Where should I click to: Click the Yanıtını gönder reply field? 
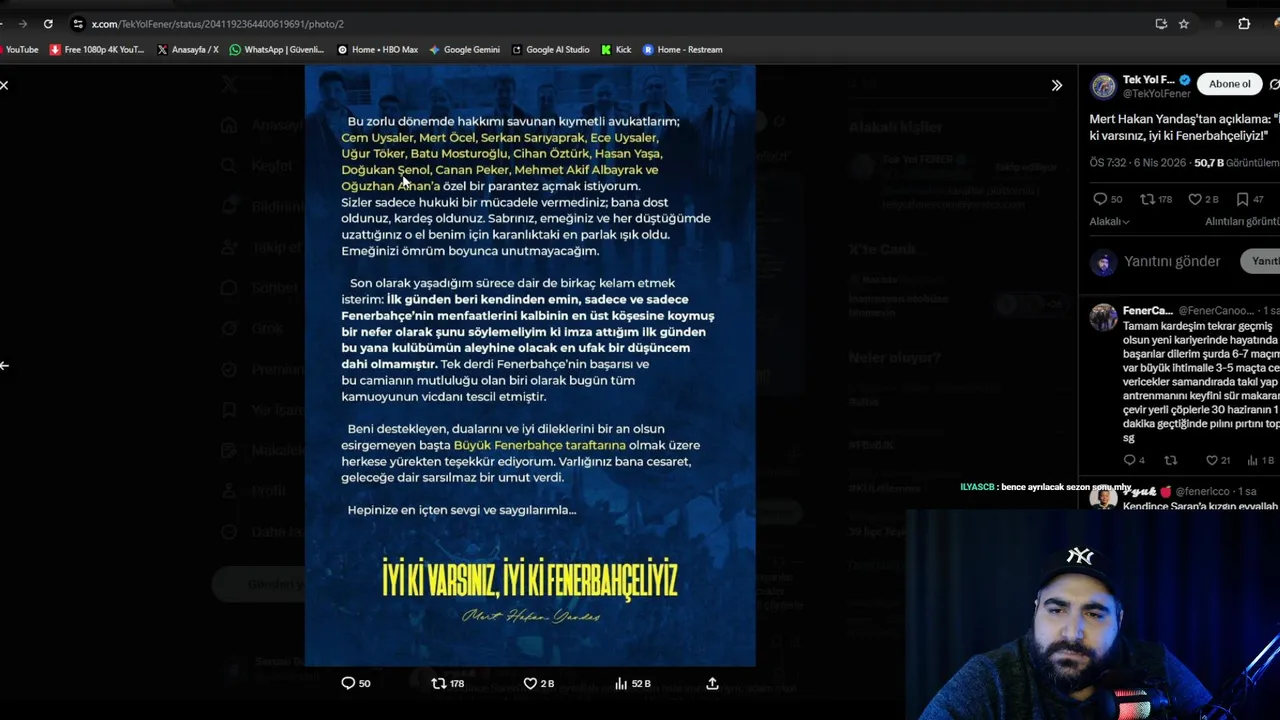pyautogui.click(x=1172, y=261)
